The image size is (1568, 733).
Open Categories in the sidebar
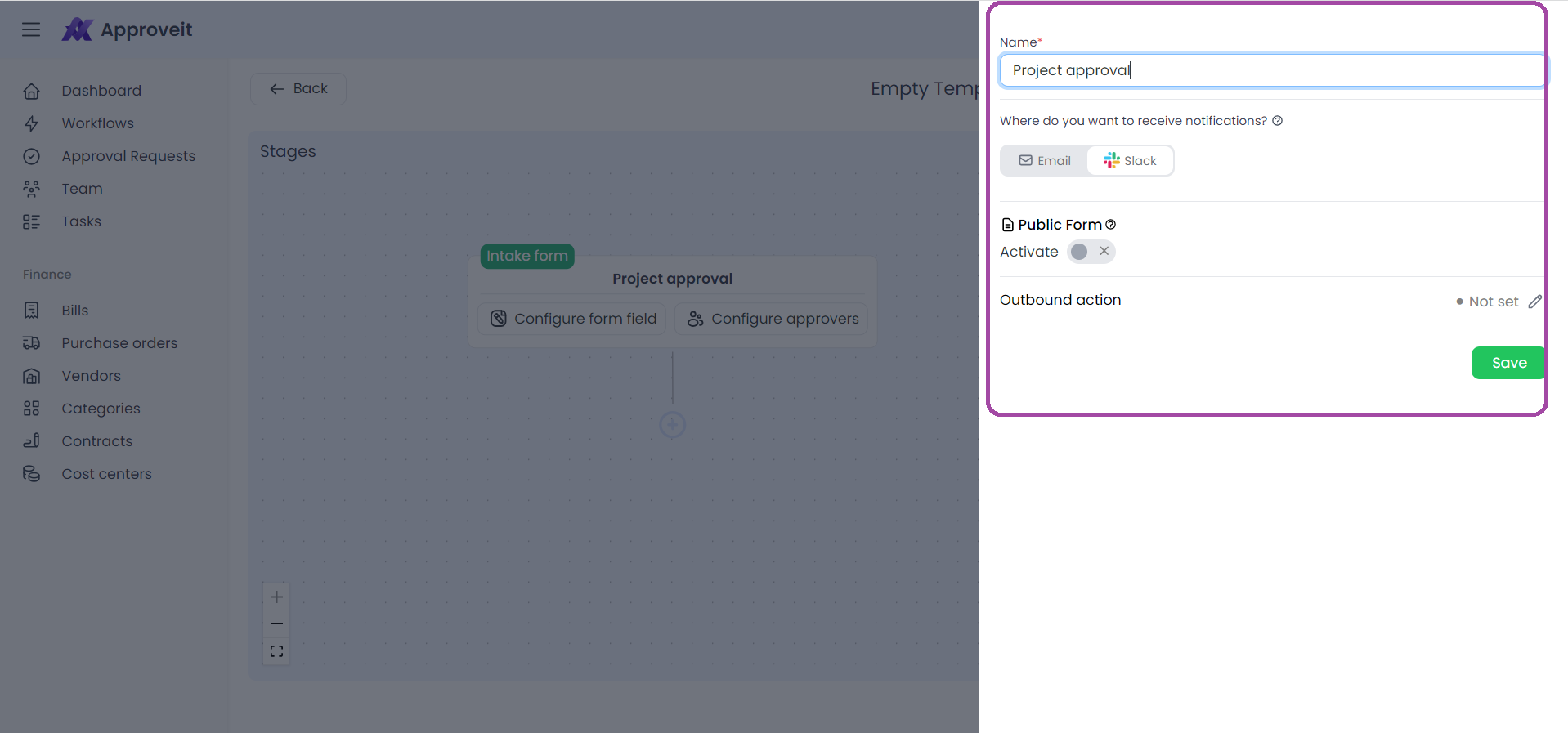[101, 409]
